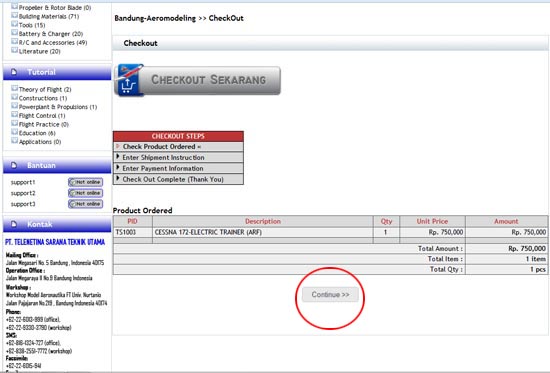Screen dimensions: 550x373
Task: Select Enter Payment Information step
Action: [x=178, y=168]
